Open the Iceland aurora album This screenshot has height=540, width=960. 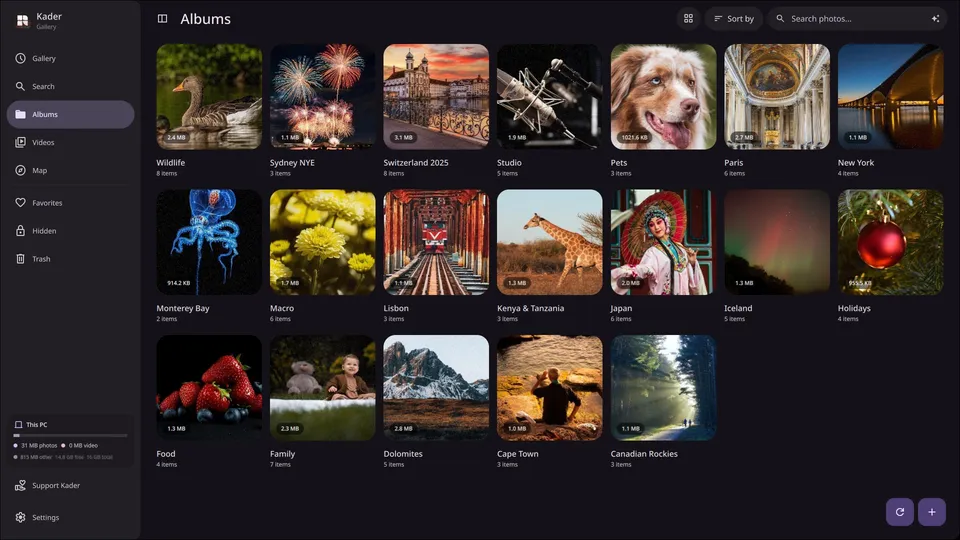coord(777,242)
